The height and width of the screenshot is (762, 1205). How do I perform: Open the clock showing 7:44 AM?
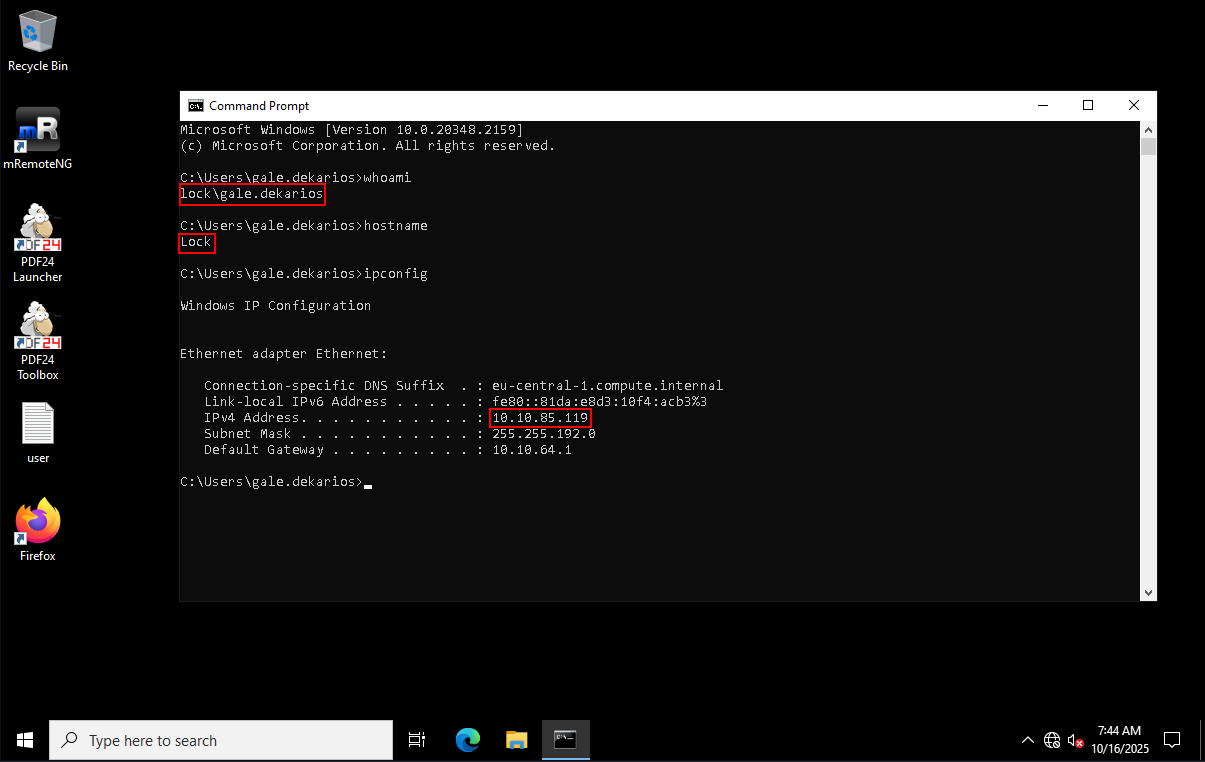[1119, 740]
